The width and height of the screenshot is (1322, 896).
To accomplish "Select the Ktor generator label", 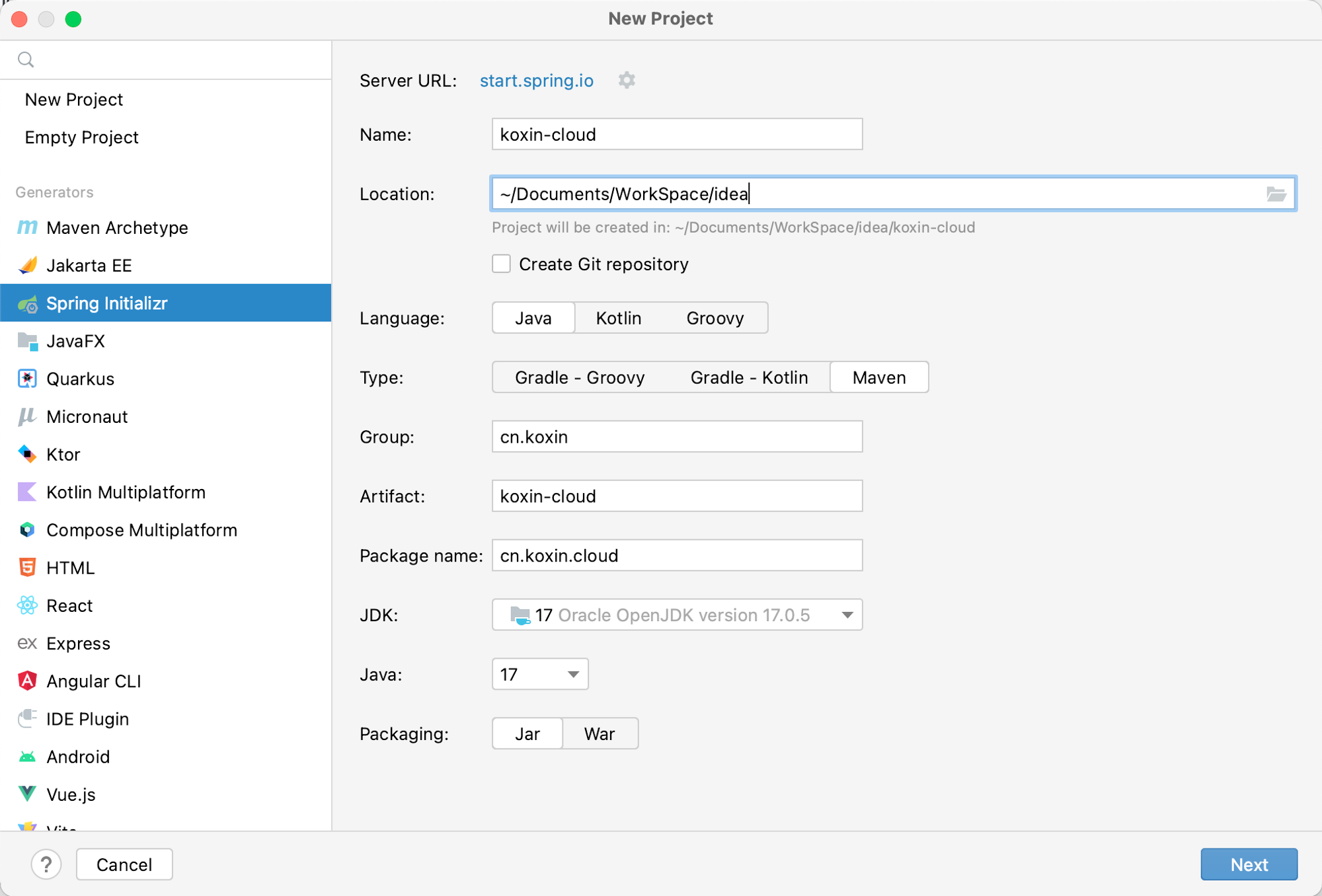I will (x=63, y=455).
